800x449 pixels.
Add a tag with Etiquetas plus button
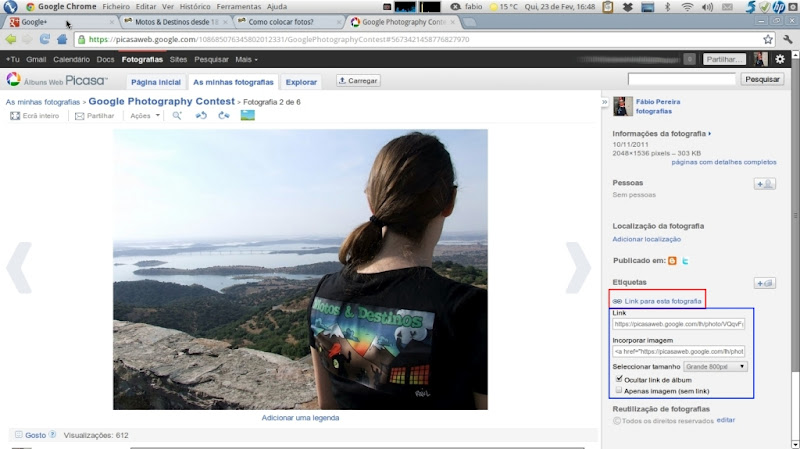click(x=764, y=283)
